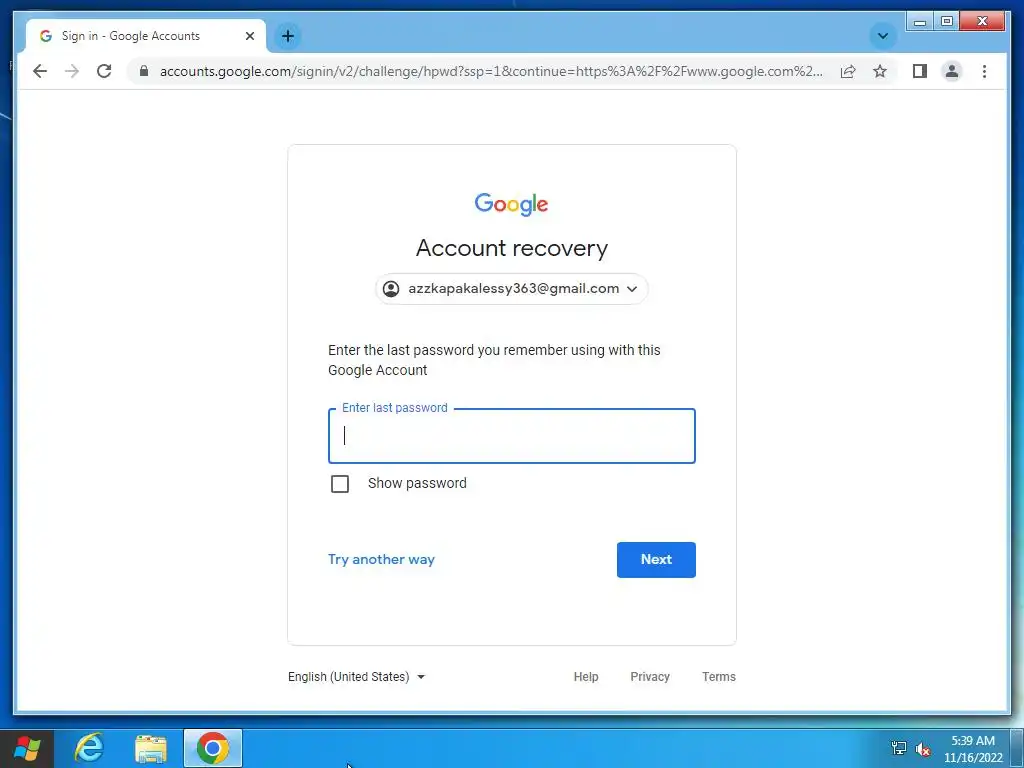Click the Try another way link
1024x768 pixels.
point(381,560)
